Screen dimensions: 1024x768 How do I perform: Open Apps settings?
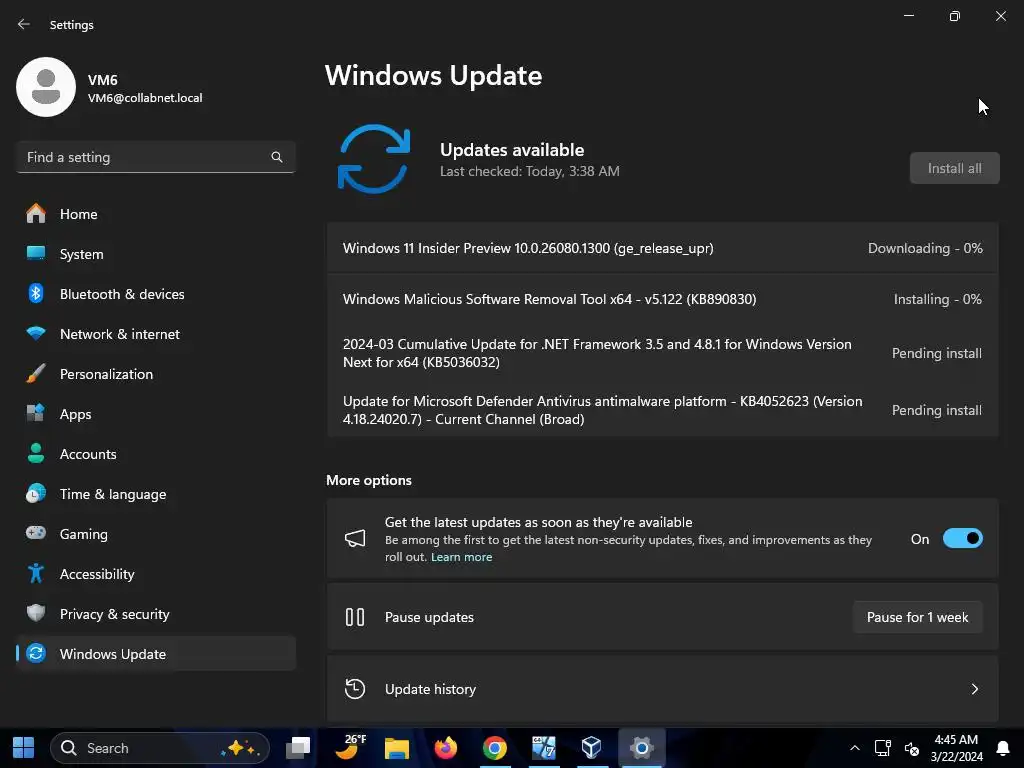pyautogui.click(x=155, y=413)
